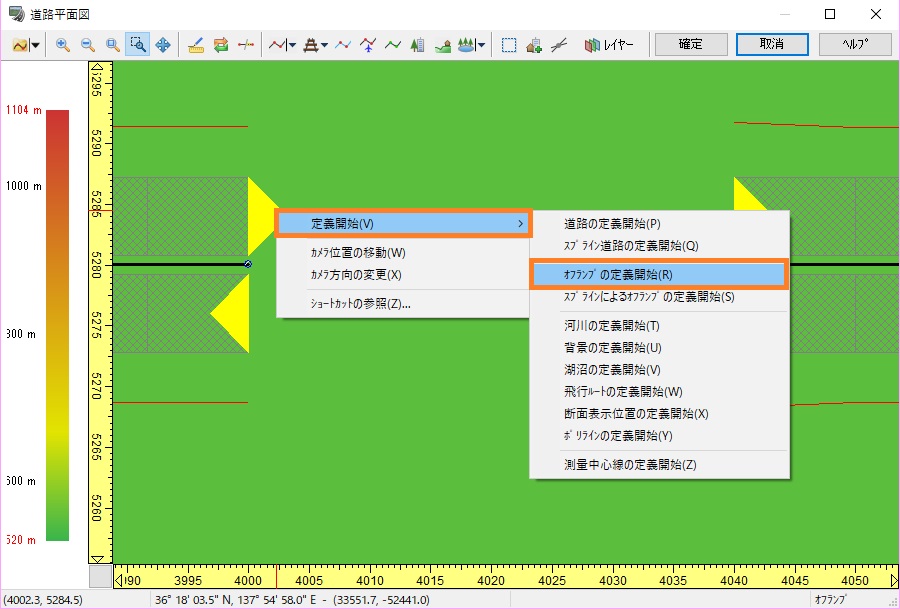This screenshot has height=609, width=900.
Task: Click the zoom out magnifier icon
Action: (88, 45)
